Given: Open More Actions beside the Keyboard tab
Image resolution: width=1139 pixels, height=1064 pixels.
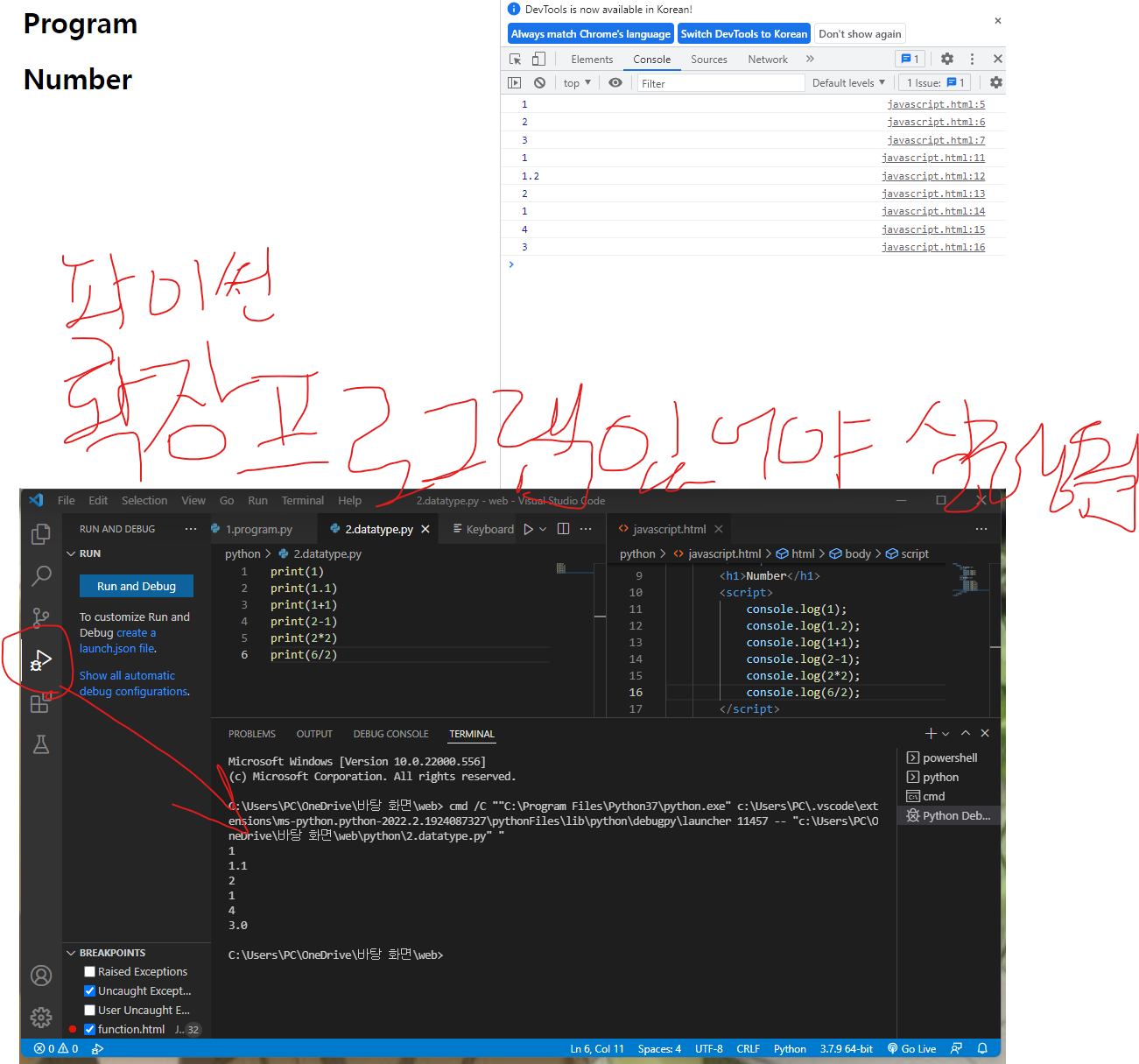Looking at the screenshot, I should [586, 529].
